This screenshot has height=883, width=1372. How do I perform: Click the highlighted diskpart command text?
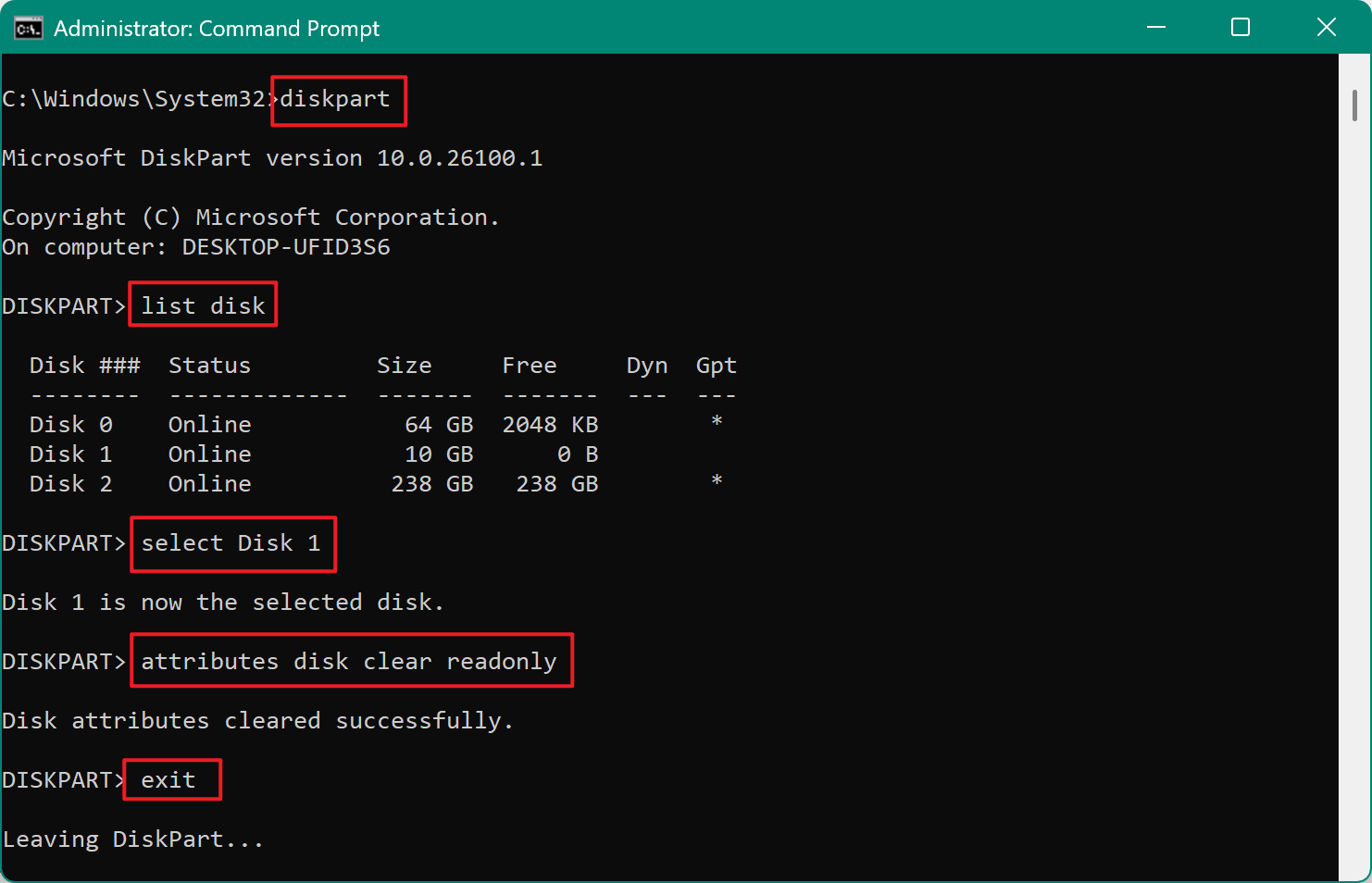click(x=337, y=100)
